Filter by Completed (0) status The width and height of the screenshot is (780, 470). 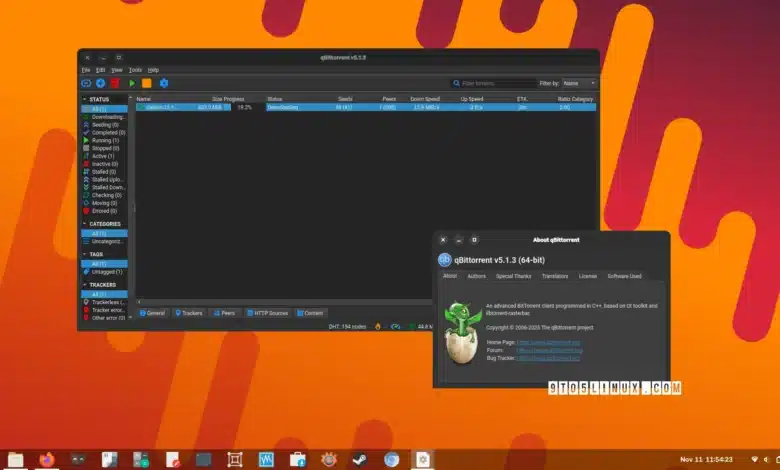(x=104, y=133)
